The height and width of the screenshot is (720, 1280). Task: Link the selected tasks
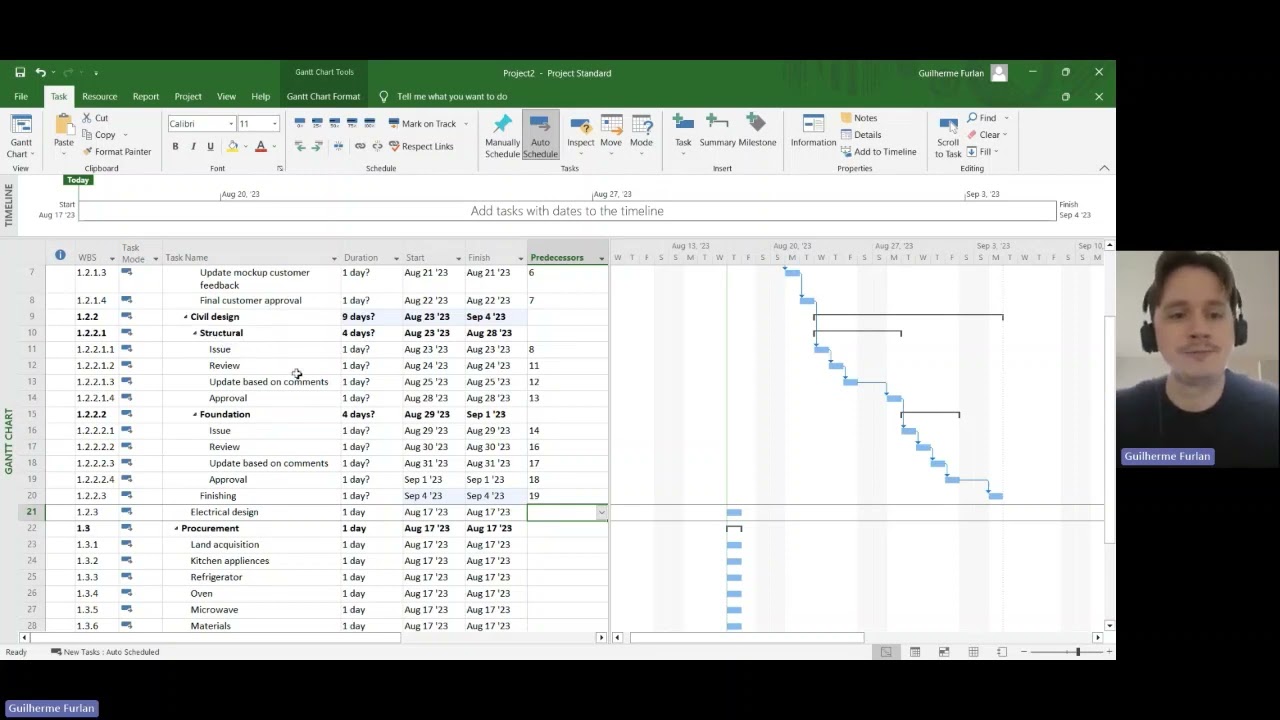point(360,146)
